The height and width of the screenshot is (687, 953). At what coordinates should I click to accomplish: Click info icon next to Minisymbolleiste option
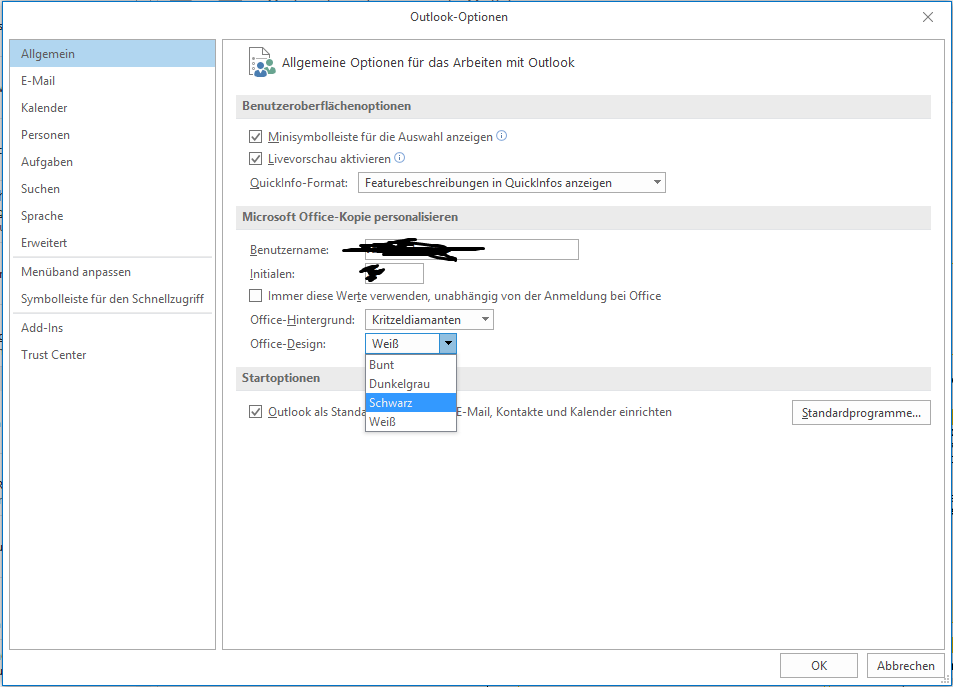click(501, 136)
